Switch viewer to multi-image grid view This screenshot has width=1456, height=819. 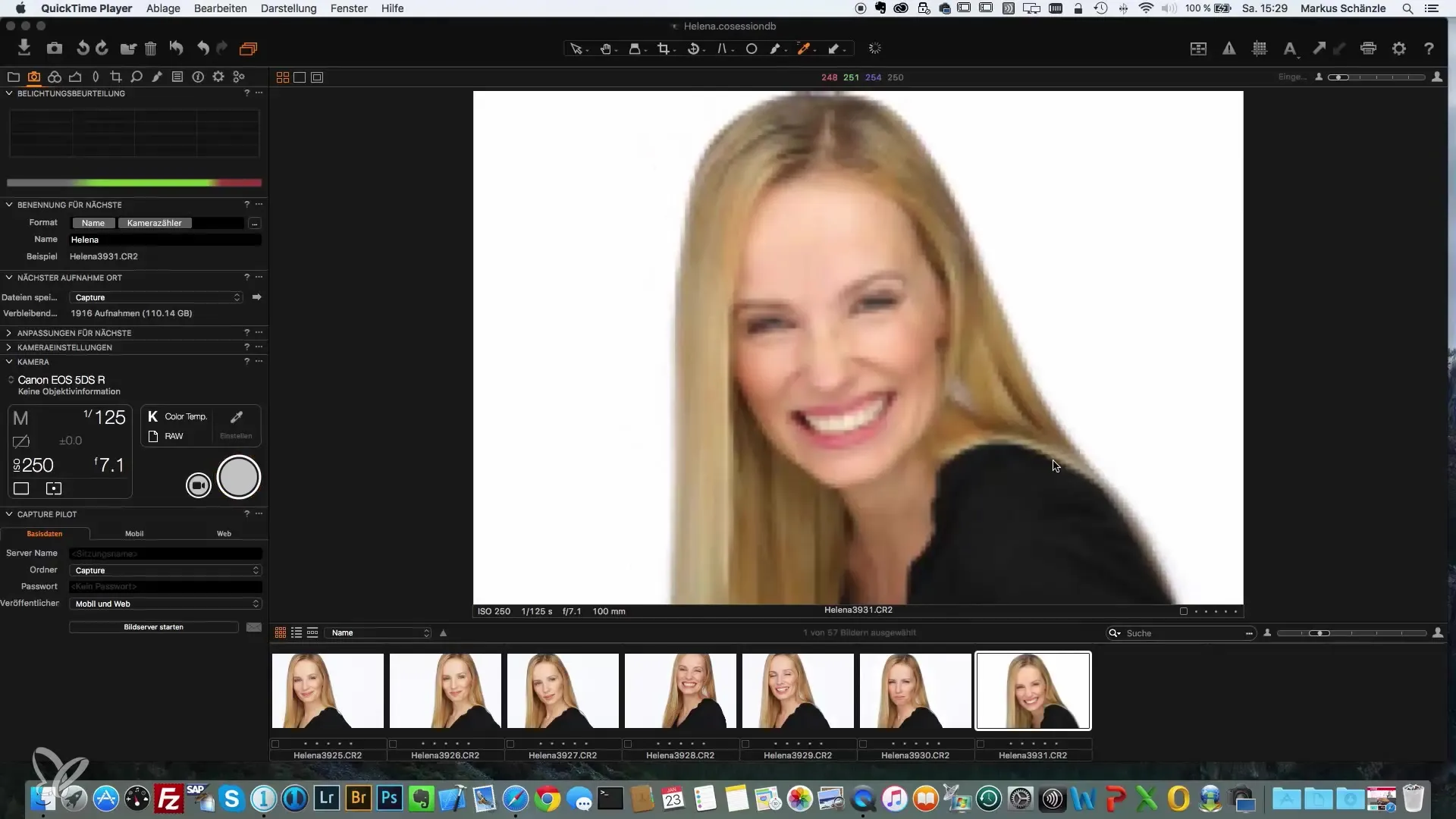(x=282, y=77)
